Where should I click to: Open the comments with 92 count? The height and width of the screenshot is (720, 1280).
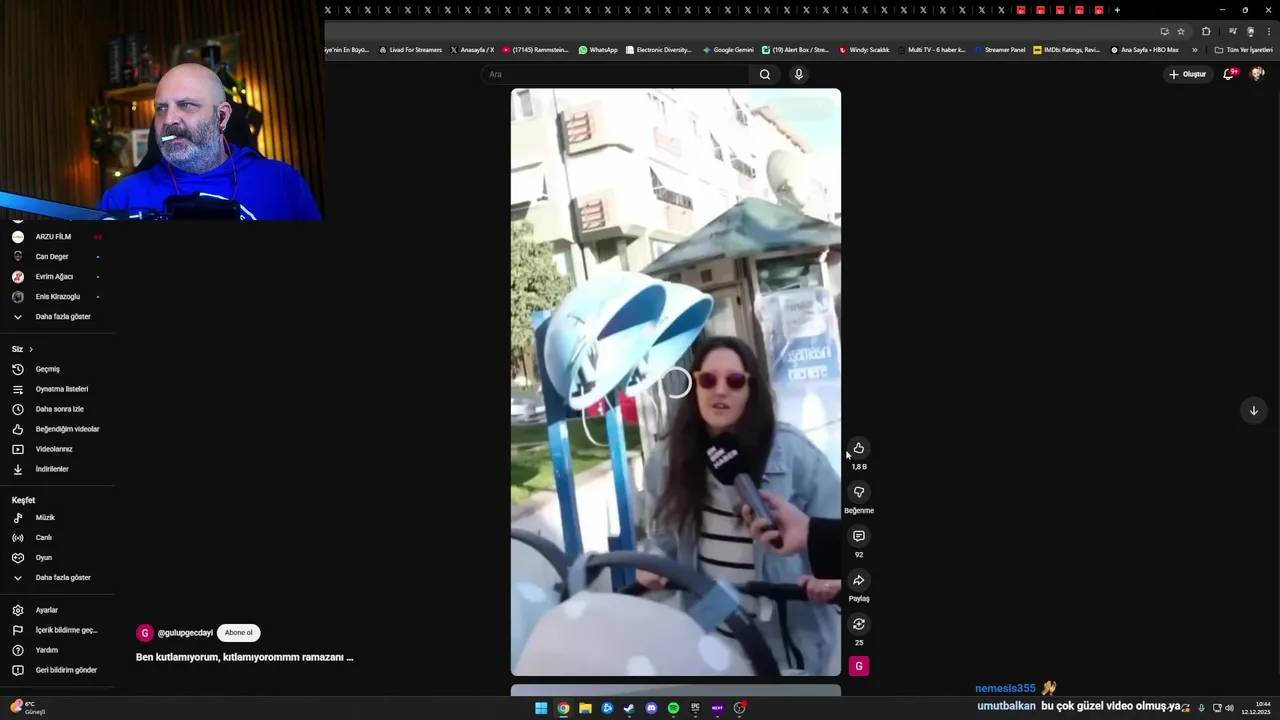point(858,536)
